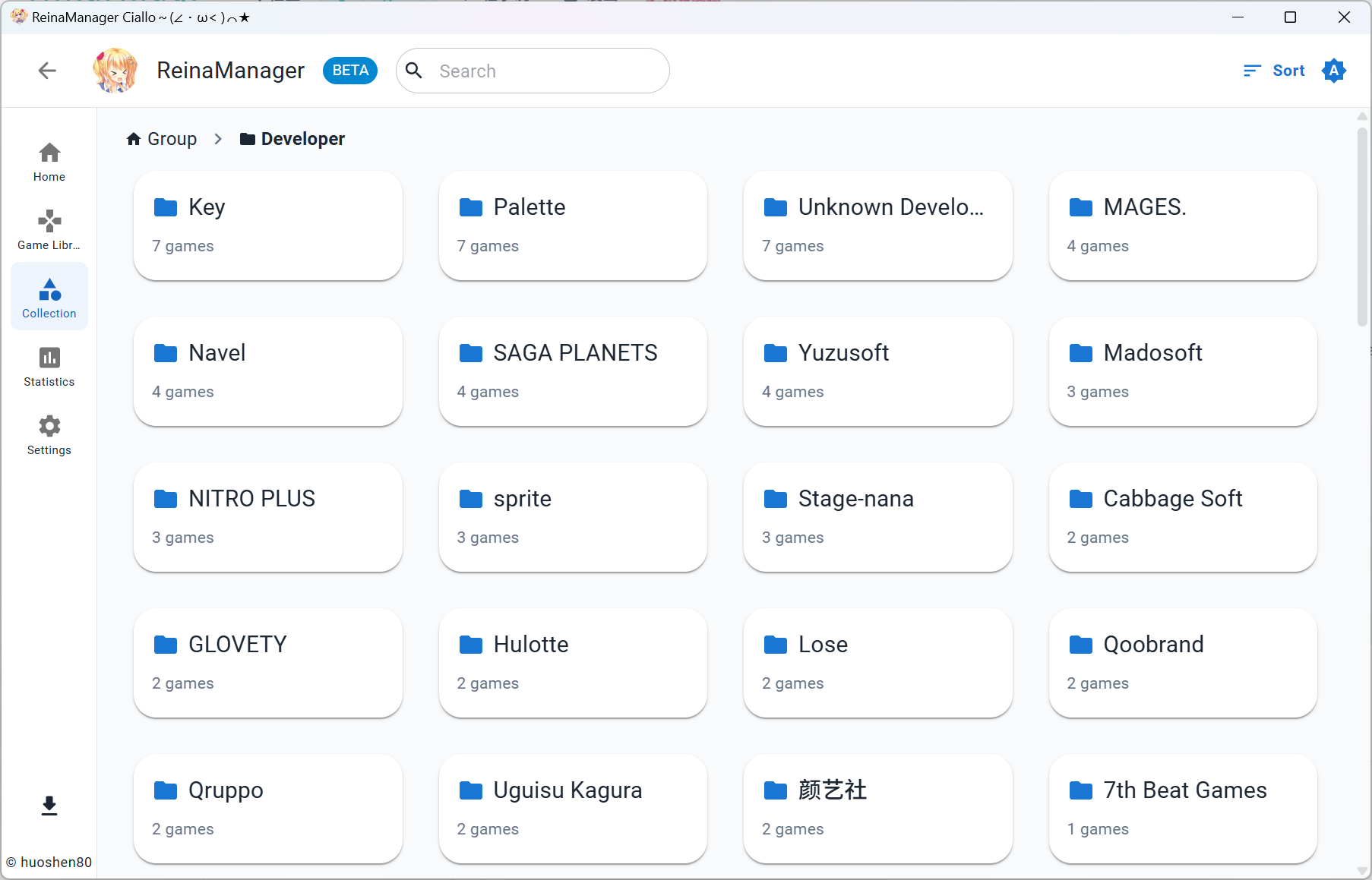
Task: Open the Yuzusoft developer folder
Action: [x=878, y=371]
